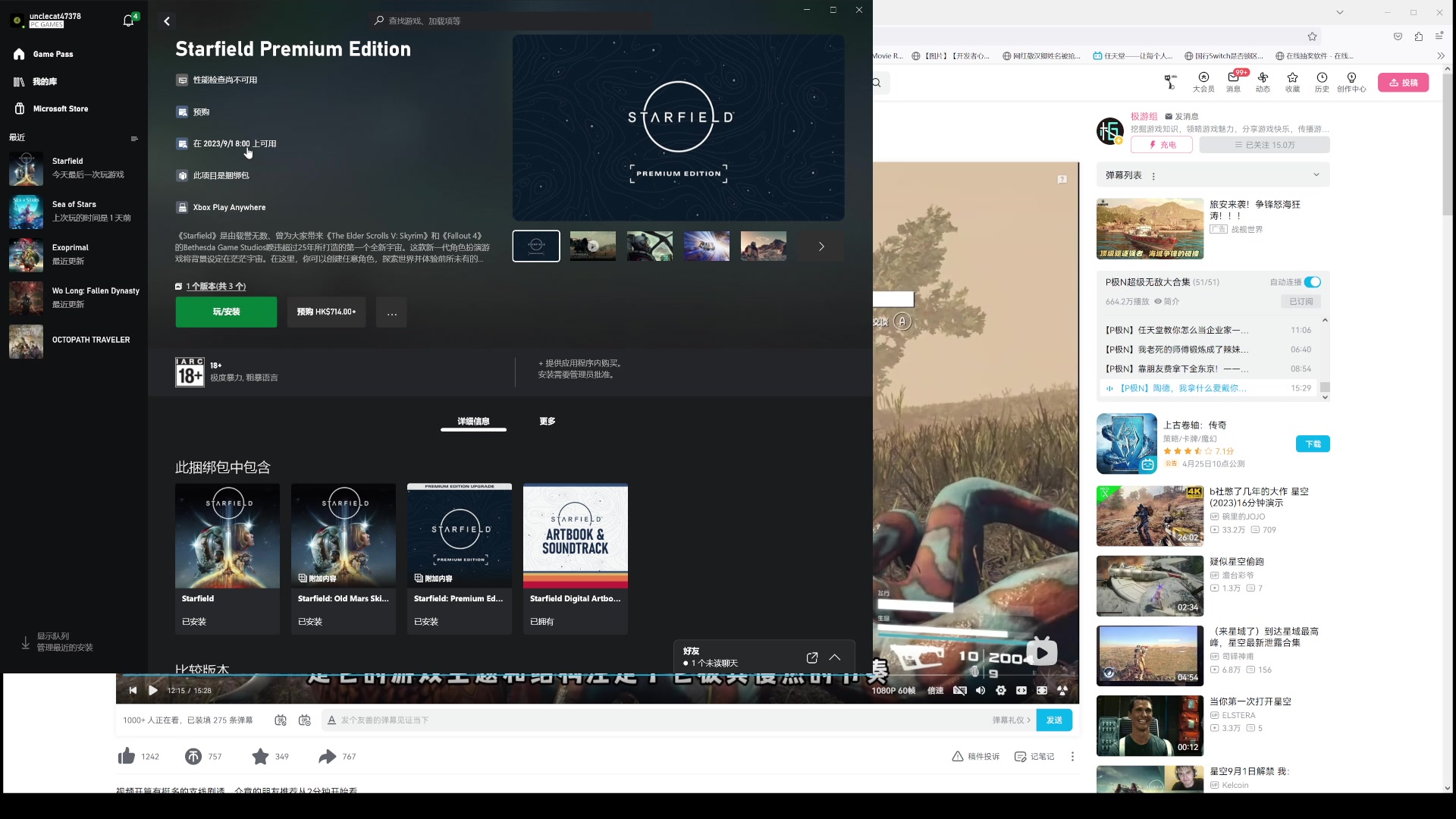
Task: Toggle the subtitles icon in player
Action: pyautogui.click(x=960, y=690)
